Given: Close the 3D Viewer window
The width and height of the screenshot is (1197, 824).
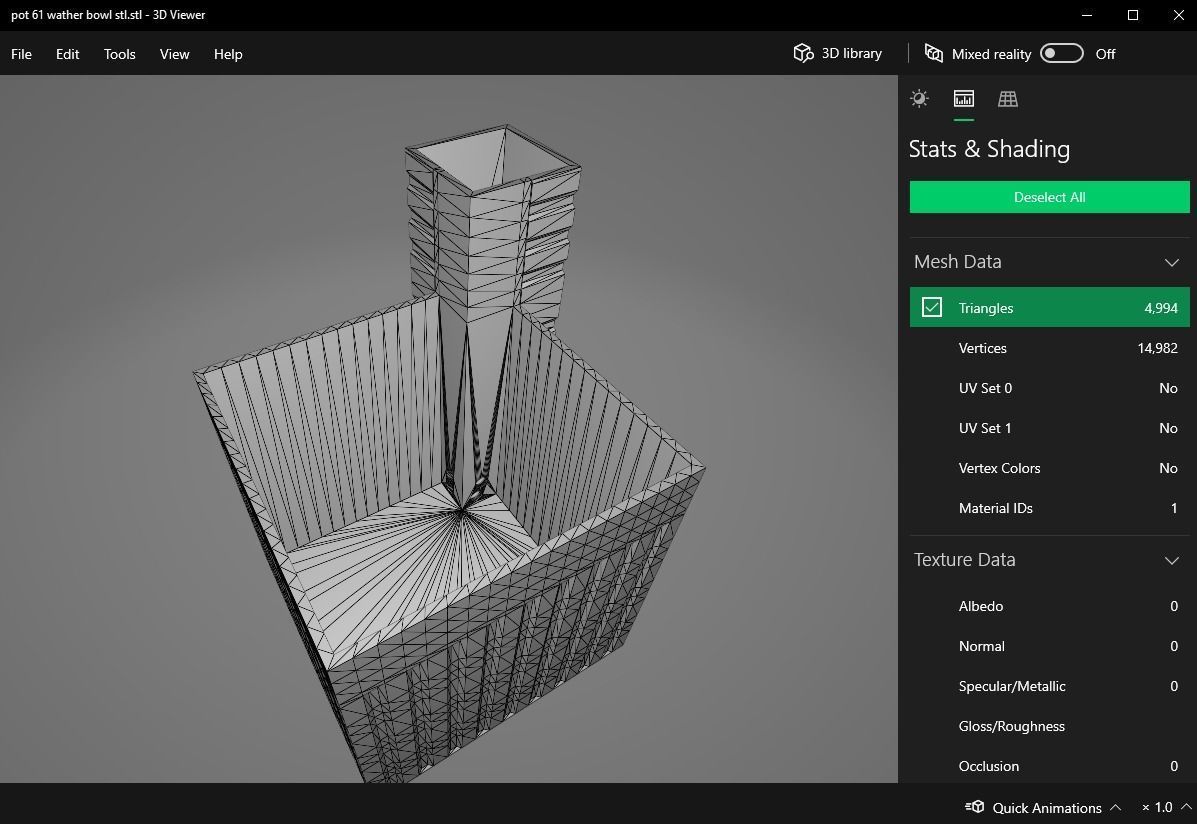Looking at the screenshot, I should tap(1179, 15).
